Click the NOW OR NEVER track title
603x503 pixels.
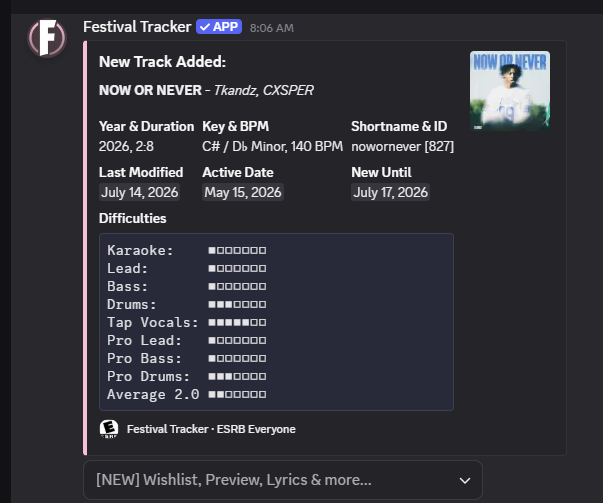click(x=150, y=90)
